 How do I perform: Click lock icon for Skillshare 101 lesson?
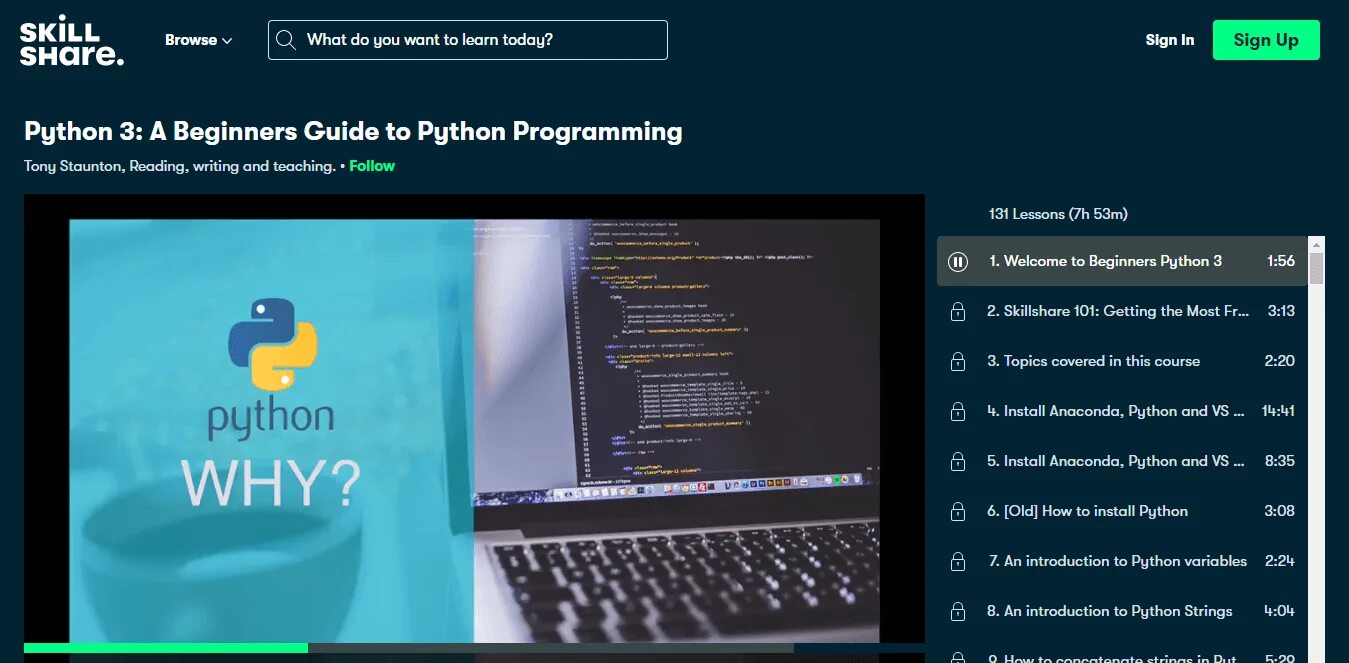click(957, 312)
